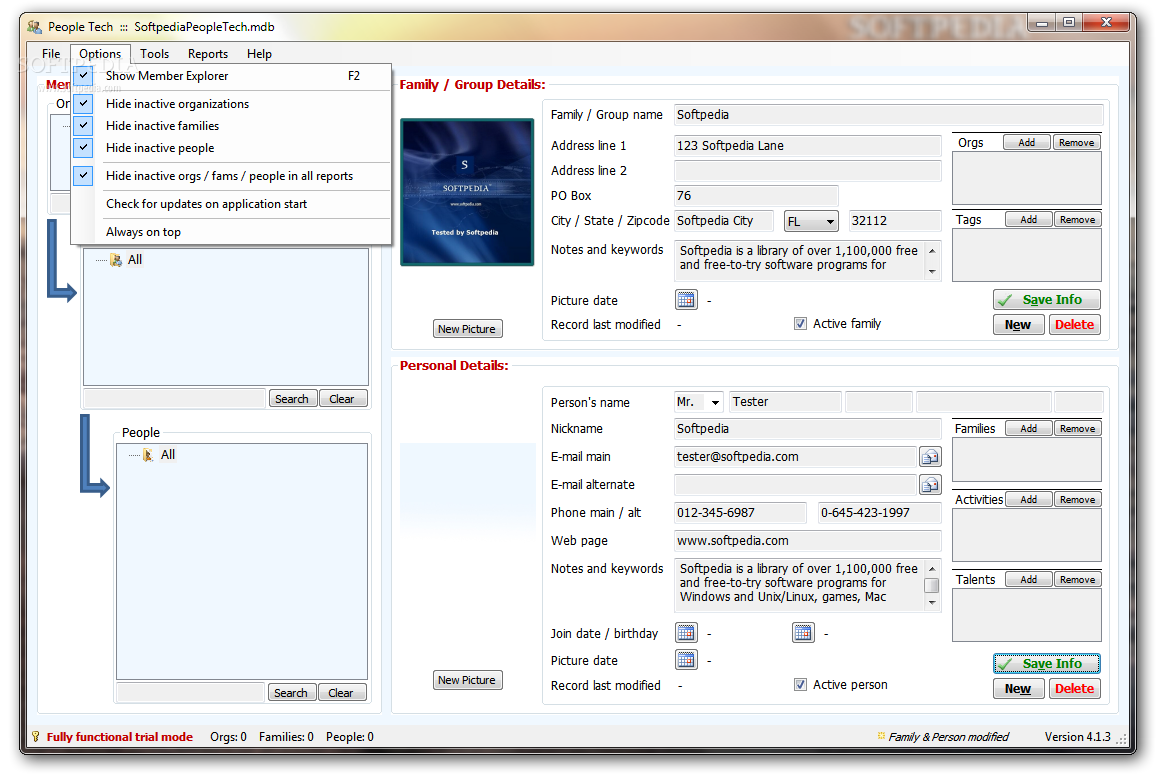This screenshot has height=775, width=1157.
Task: Click the Web page field
Action: coord(807,541)
